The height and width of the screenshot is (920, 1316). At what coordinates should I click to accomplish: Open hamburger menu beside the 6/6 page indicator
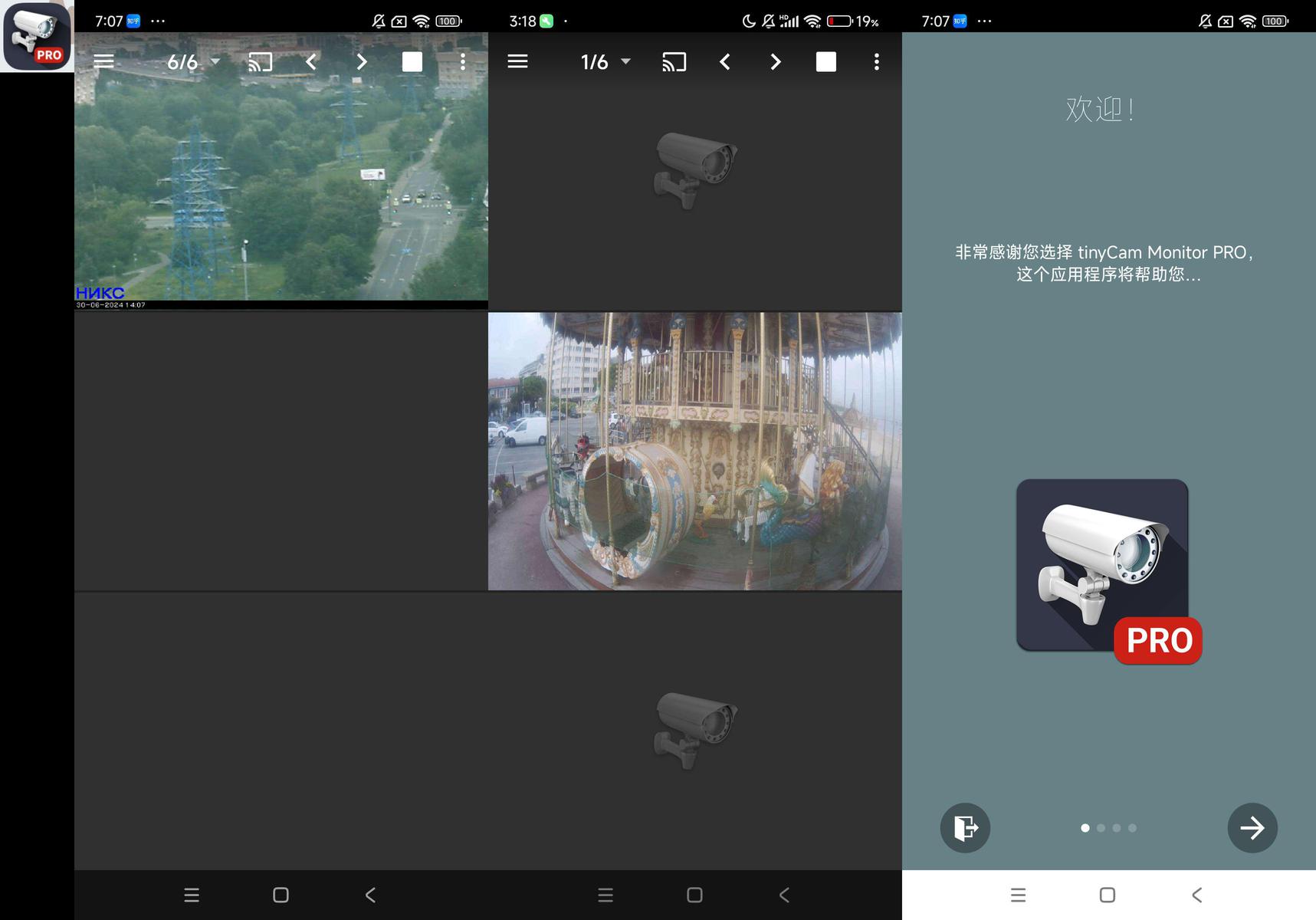pyautogui.click(x=103, y=62)
